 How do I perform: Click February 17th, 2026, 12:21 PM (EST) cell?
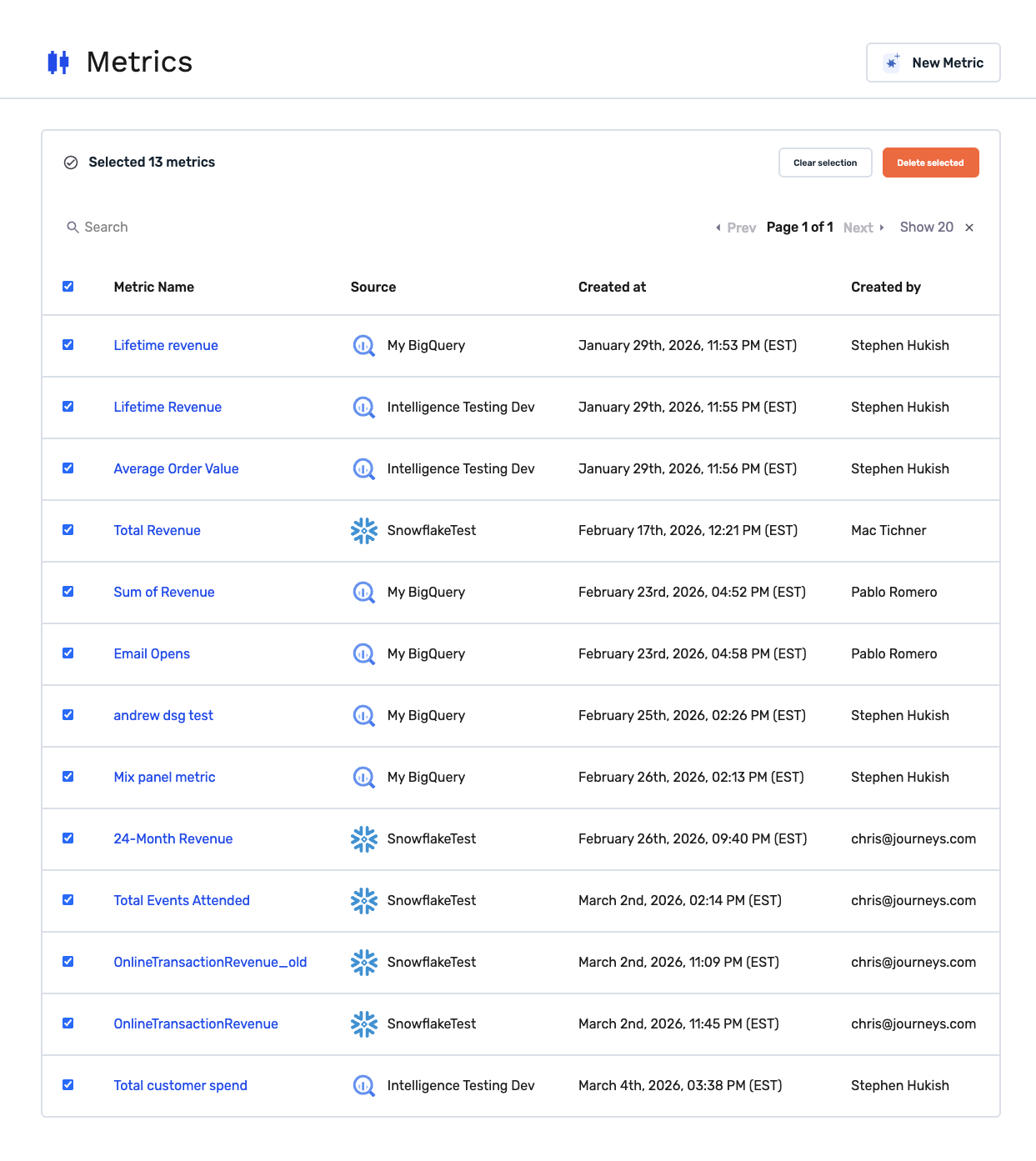(688, 531)
